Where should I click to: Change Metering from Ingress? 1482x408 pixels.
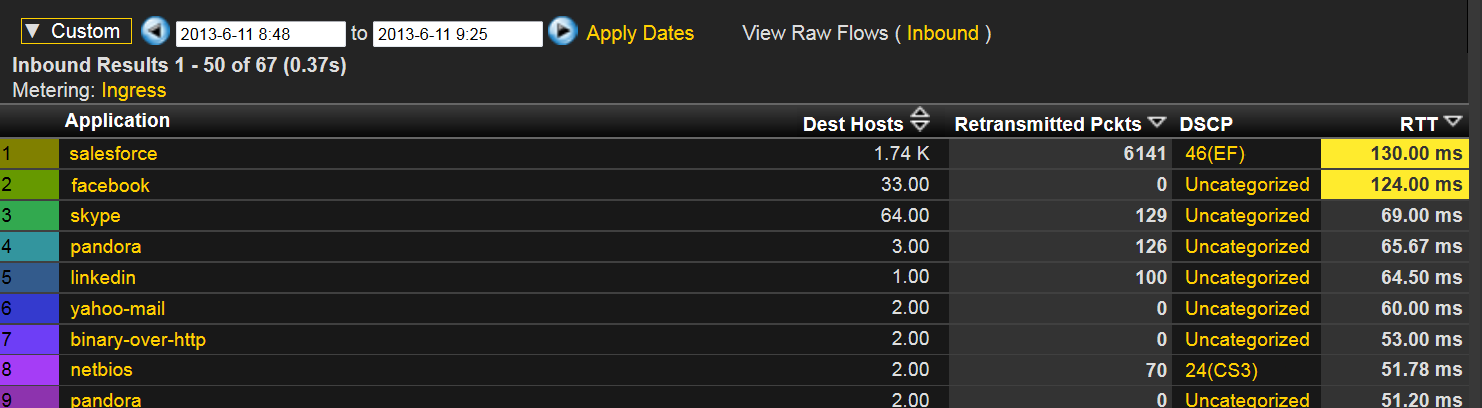[134, 90]
